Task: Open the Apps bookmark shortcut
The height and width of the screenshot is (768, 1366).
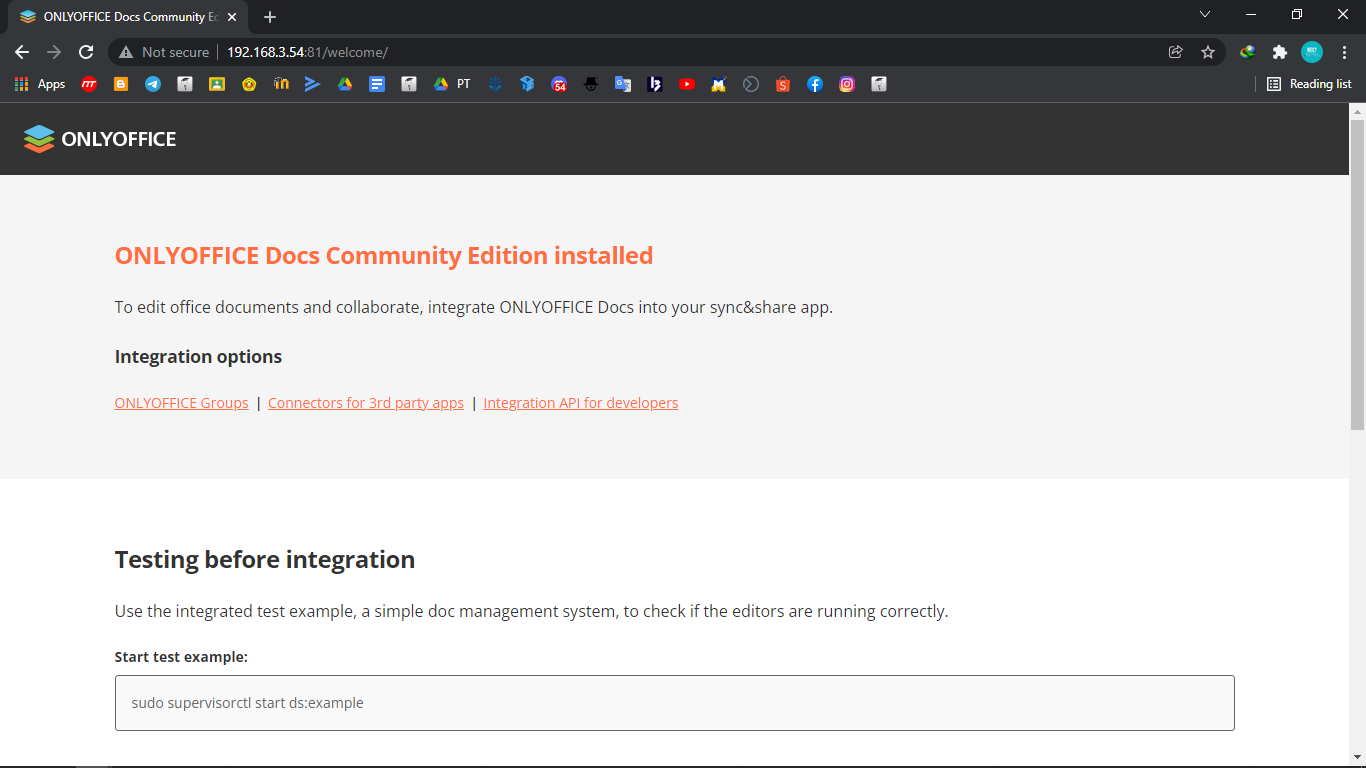Action: tap(40, 84)
